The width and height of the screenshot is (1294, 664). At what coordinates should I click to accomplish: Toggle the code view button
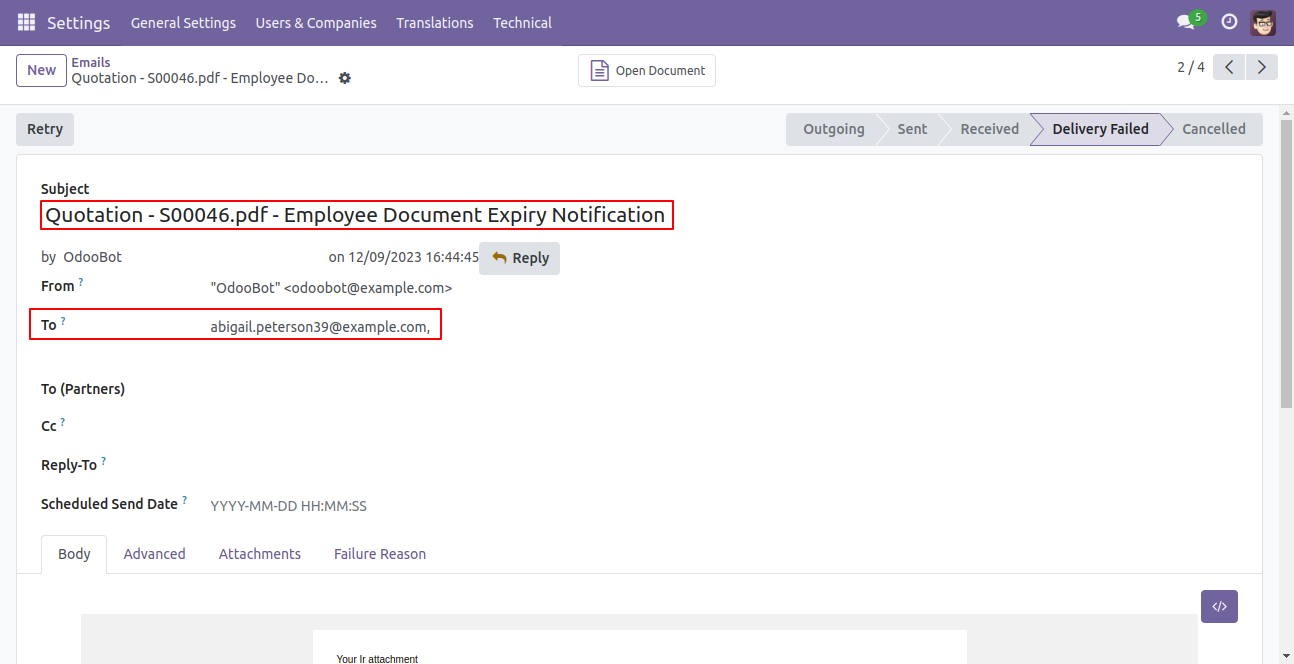[x=1219, y=606]
